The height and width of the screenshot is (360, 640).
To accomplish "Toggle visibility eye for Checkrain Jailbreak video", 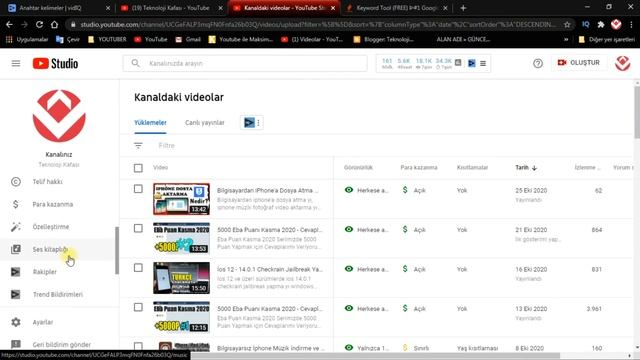I will [349, 269].
